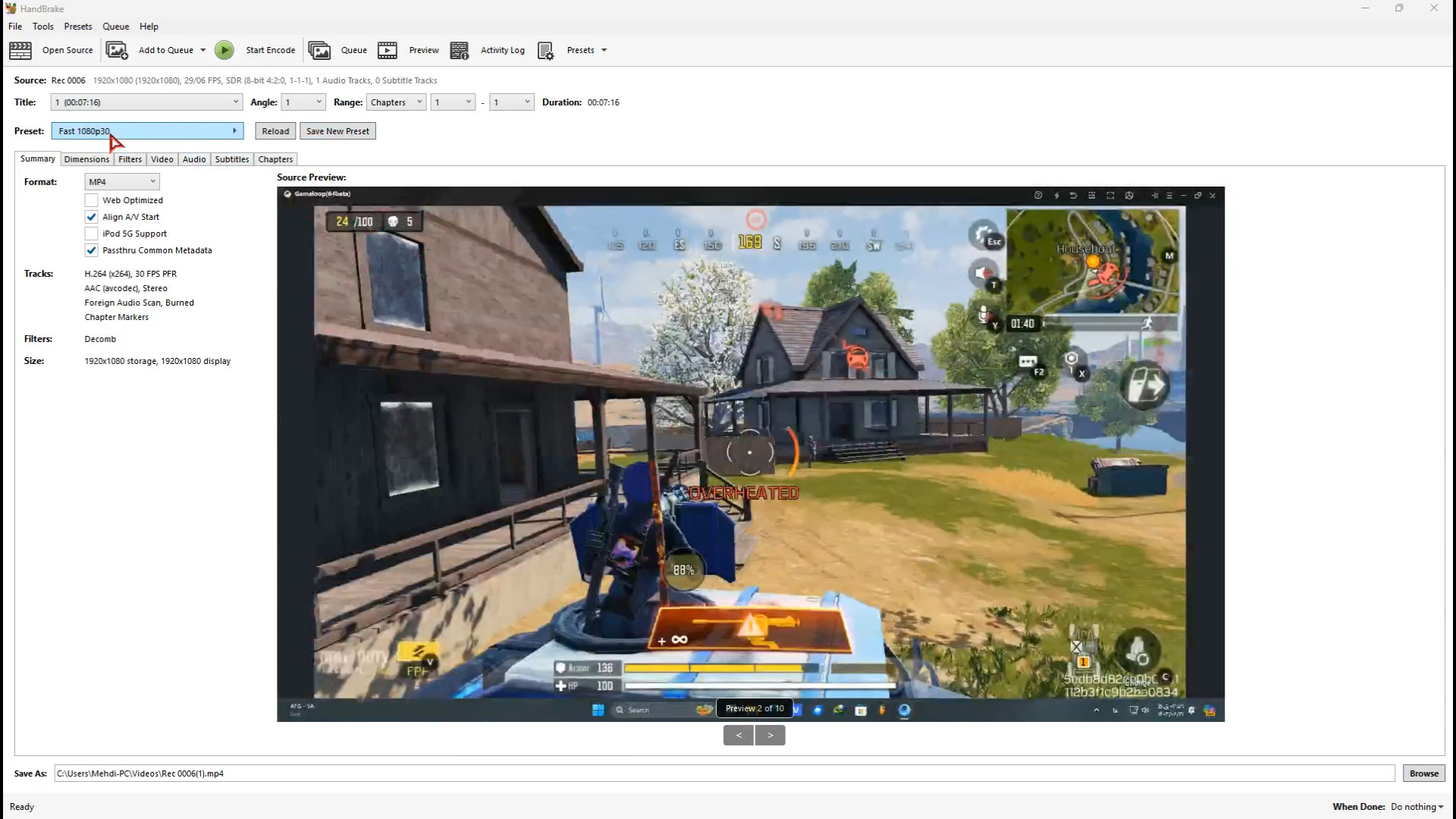
Task: Click the Save New Preset button
Action: (337, 131)
